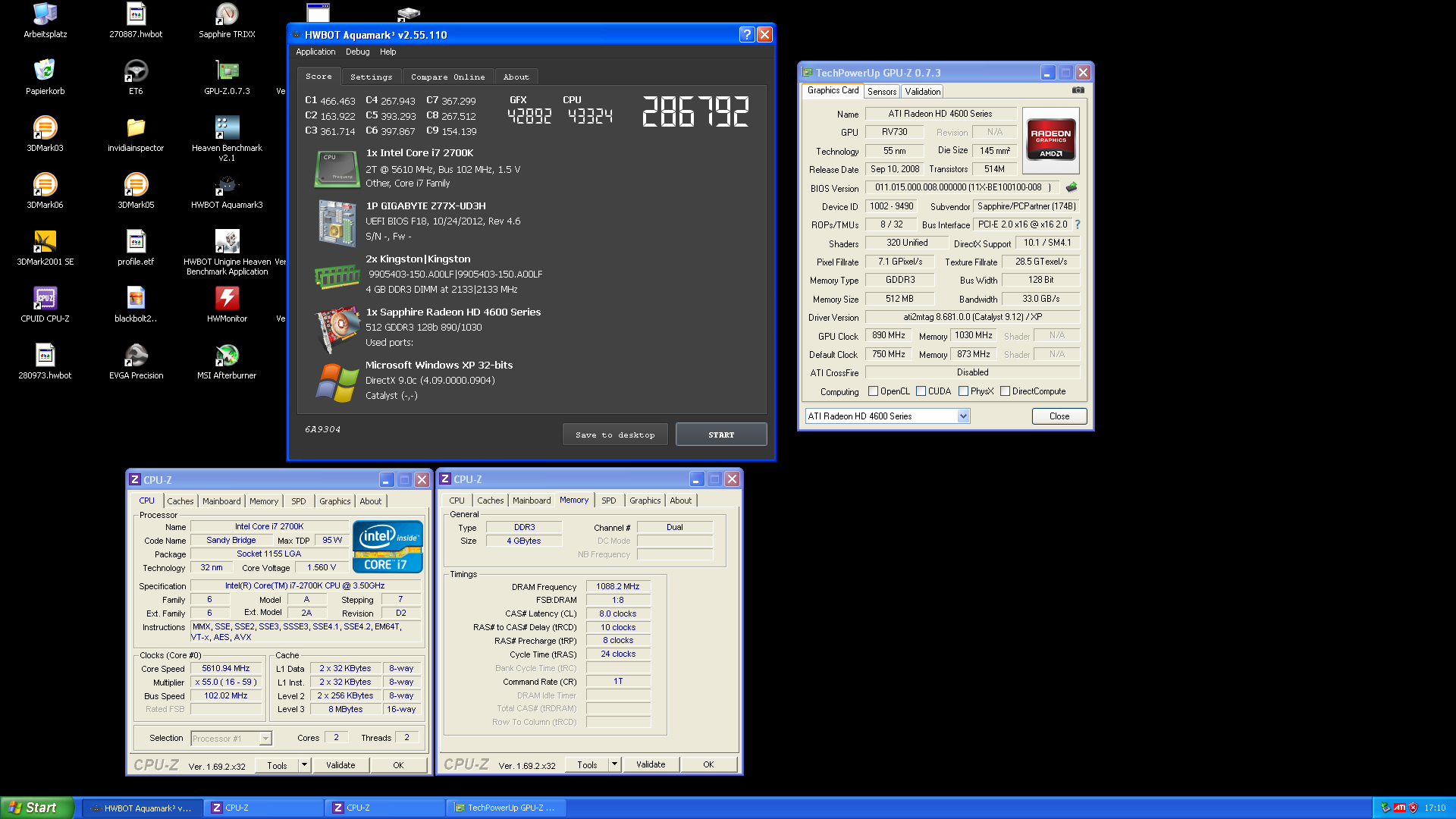
Task: Open CPUID CPU-Z desktop shortcut
Action: 45,304
